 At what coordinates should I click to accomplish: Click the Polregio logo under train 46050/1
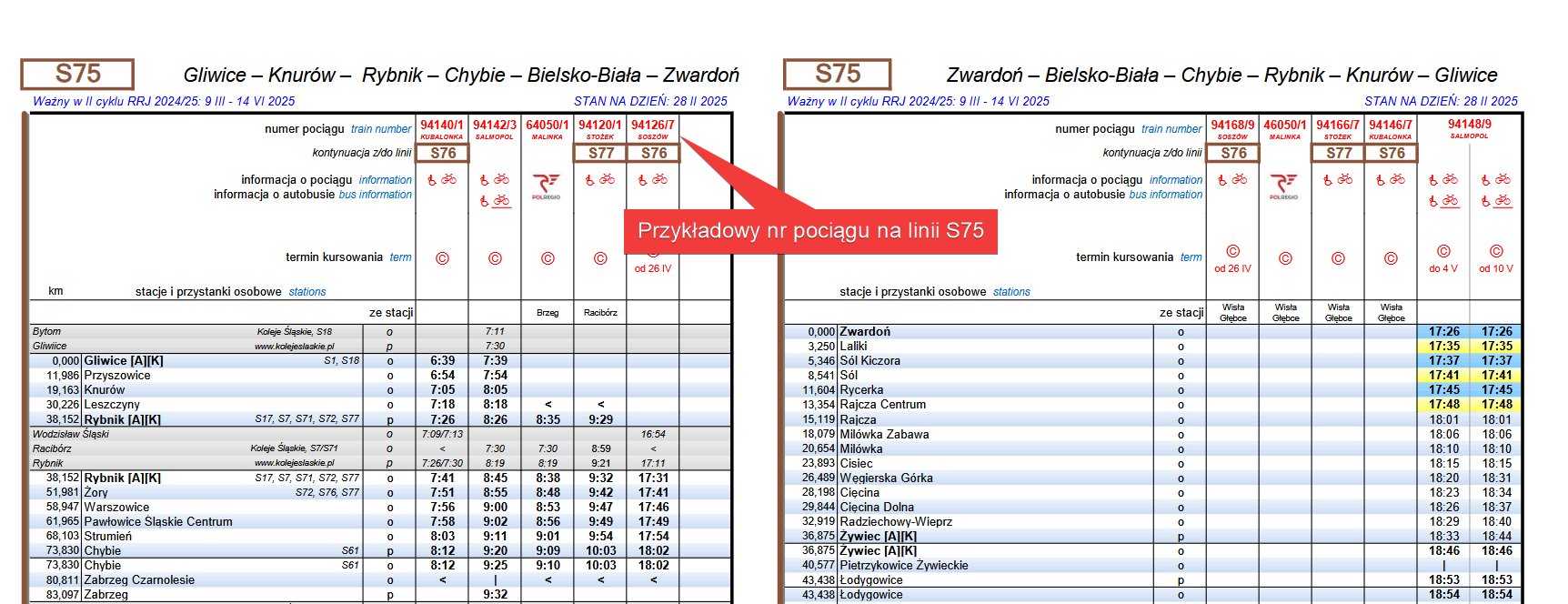[1284, 185]
